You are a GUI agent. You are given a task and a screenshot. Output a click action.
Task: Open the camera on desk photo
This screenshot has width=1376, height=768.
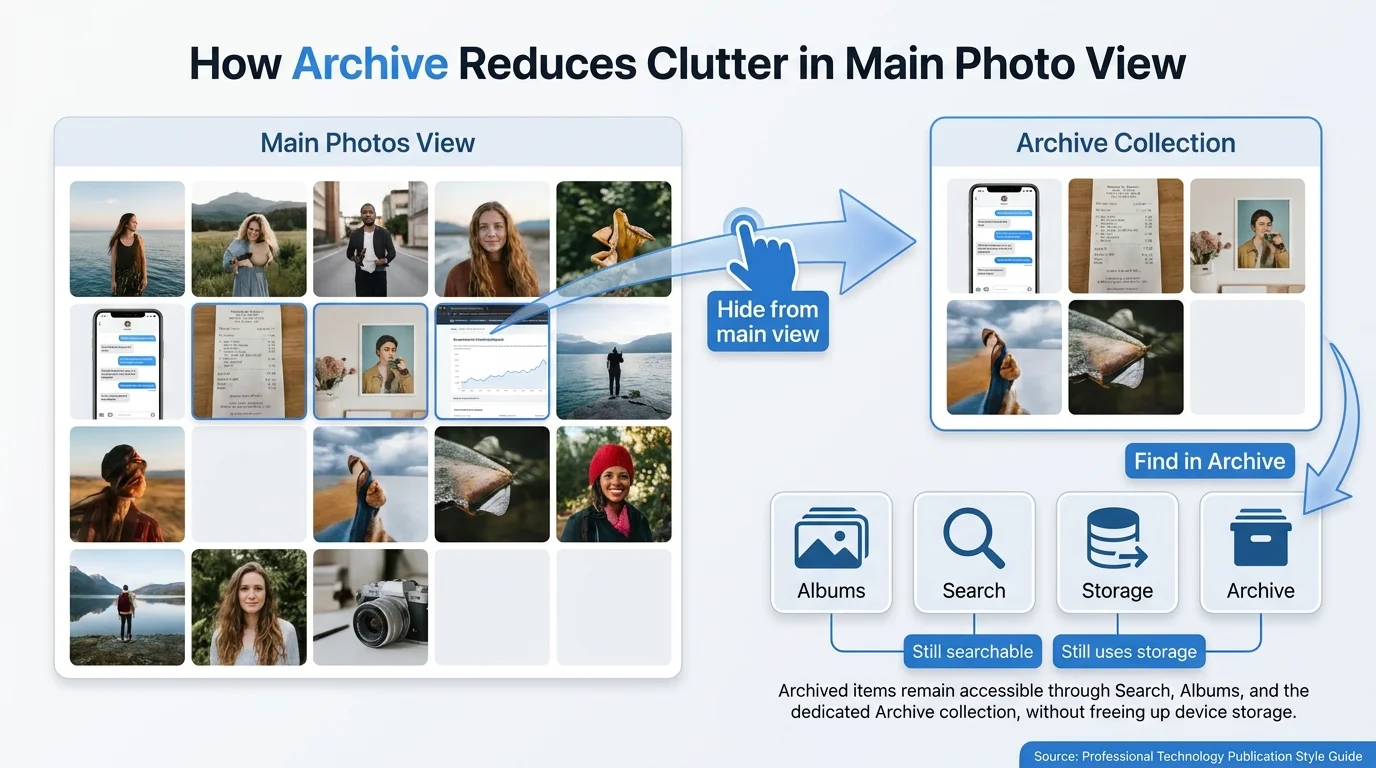[370, 607]
